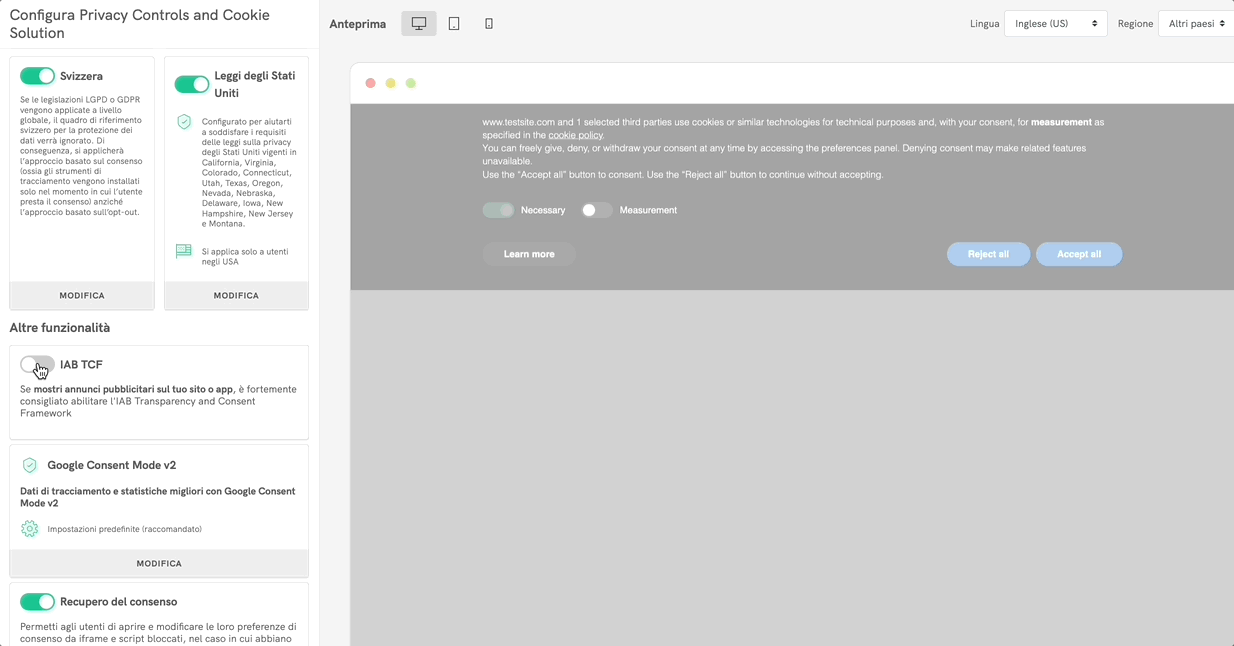The height and width of the screenshot is (646, 1234).
Task: Click MODIFICA under the Svizzera card
Action: pos(82,296)
